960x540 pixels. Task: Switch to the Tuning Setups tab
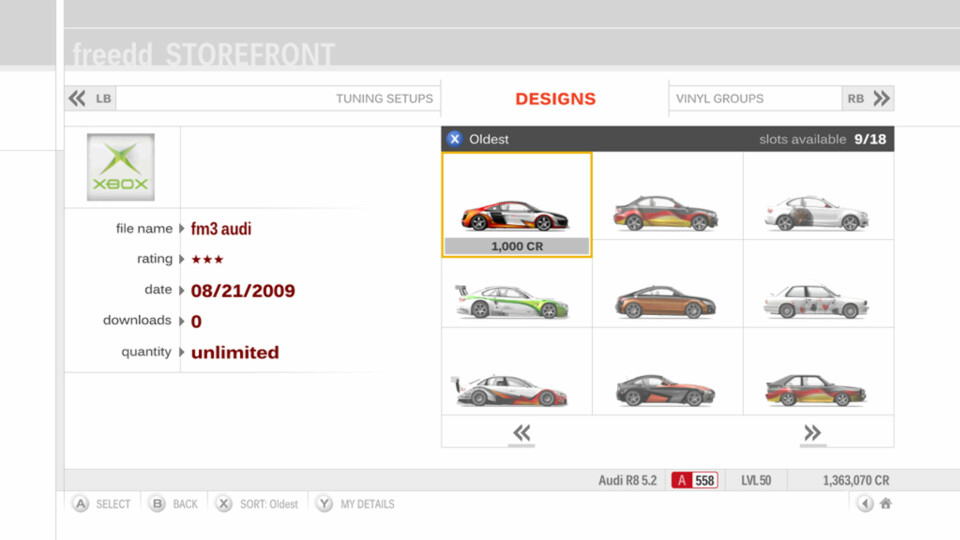pos(384,99)
